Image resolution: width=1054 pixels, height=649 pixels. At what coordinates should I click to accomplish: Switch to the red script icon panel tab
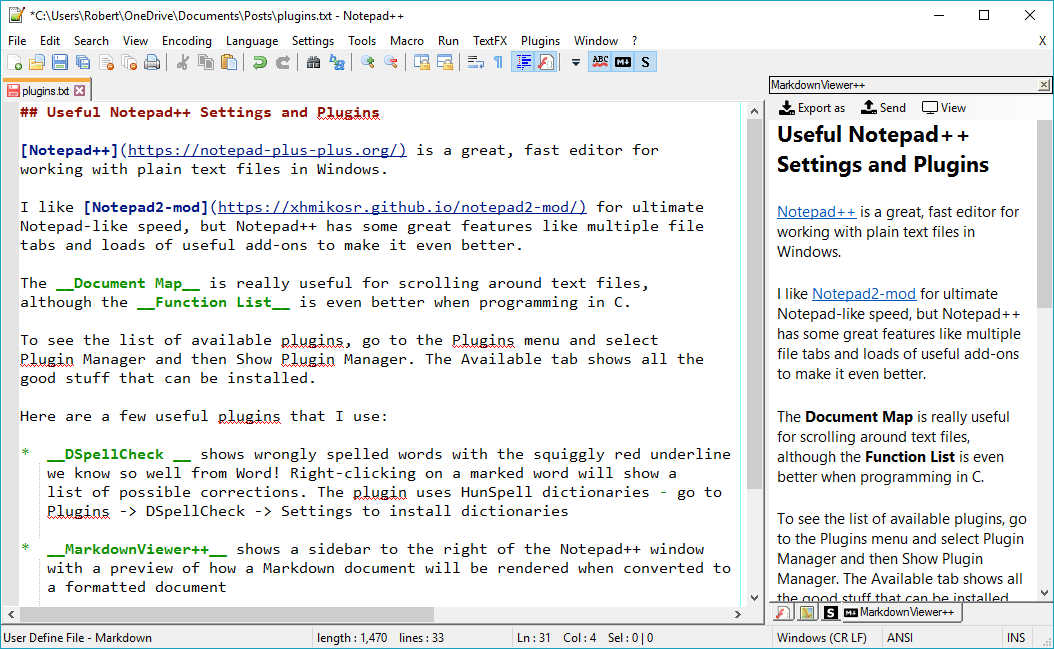point(782,613)
